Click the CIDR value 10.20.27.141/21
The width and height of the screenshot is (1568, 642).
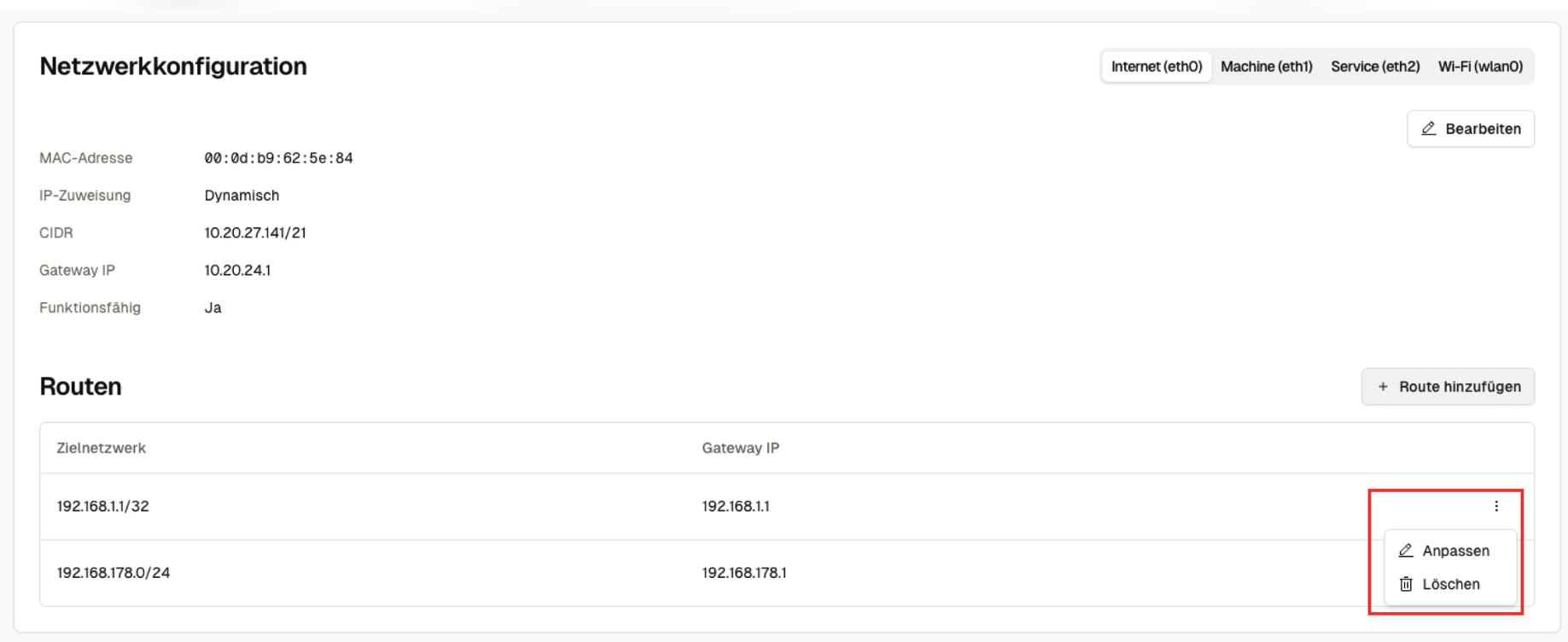[x=254, y=233]
